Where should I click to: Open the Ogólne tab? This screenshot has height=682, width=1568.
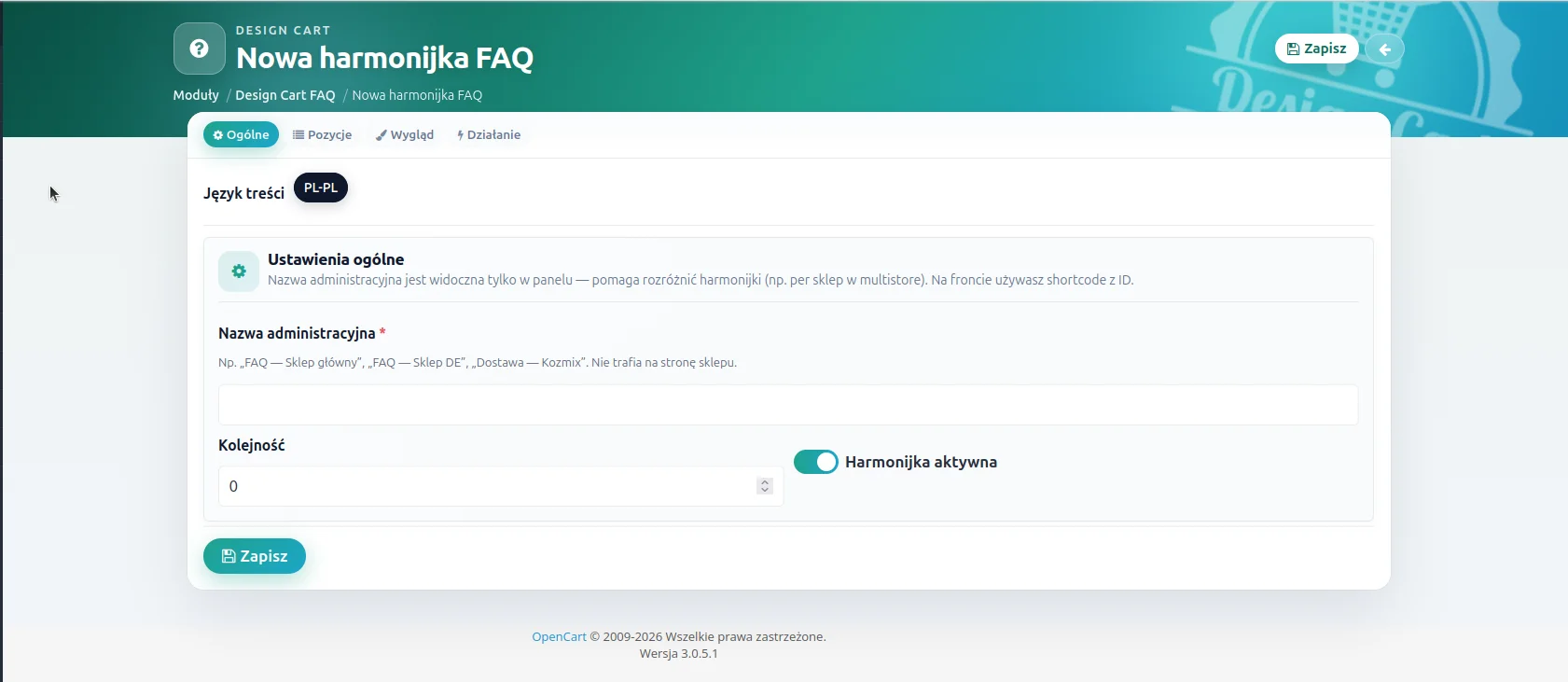point(241,134)
